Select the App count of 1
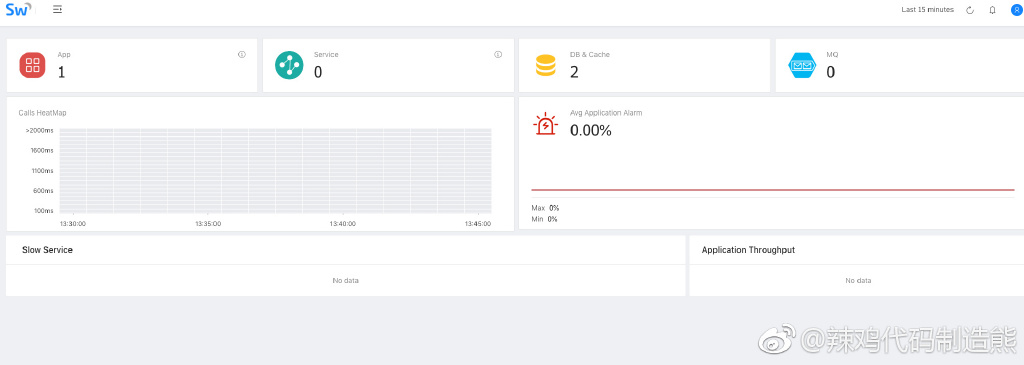The image size is (1024, 365). pyautogui.click(x=61, y=72)
